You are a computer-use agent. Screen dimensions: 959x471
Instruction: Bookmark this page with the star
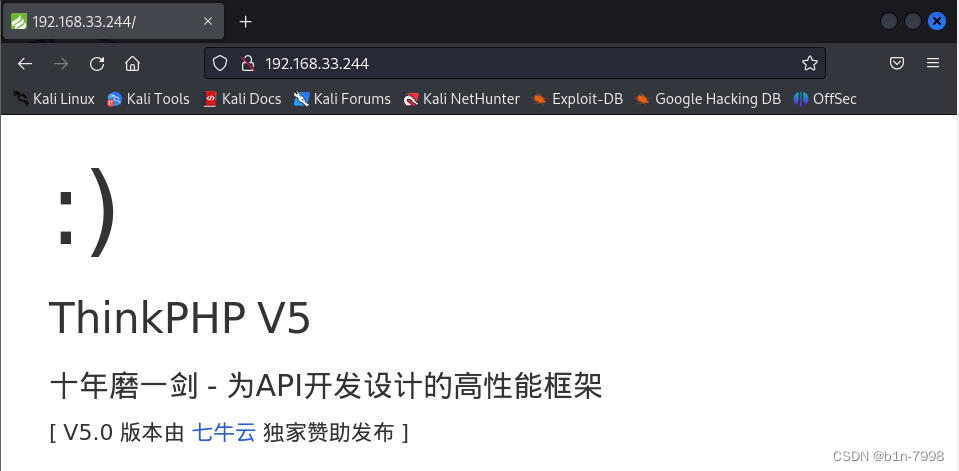click(x=810, y=63)
